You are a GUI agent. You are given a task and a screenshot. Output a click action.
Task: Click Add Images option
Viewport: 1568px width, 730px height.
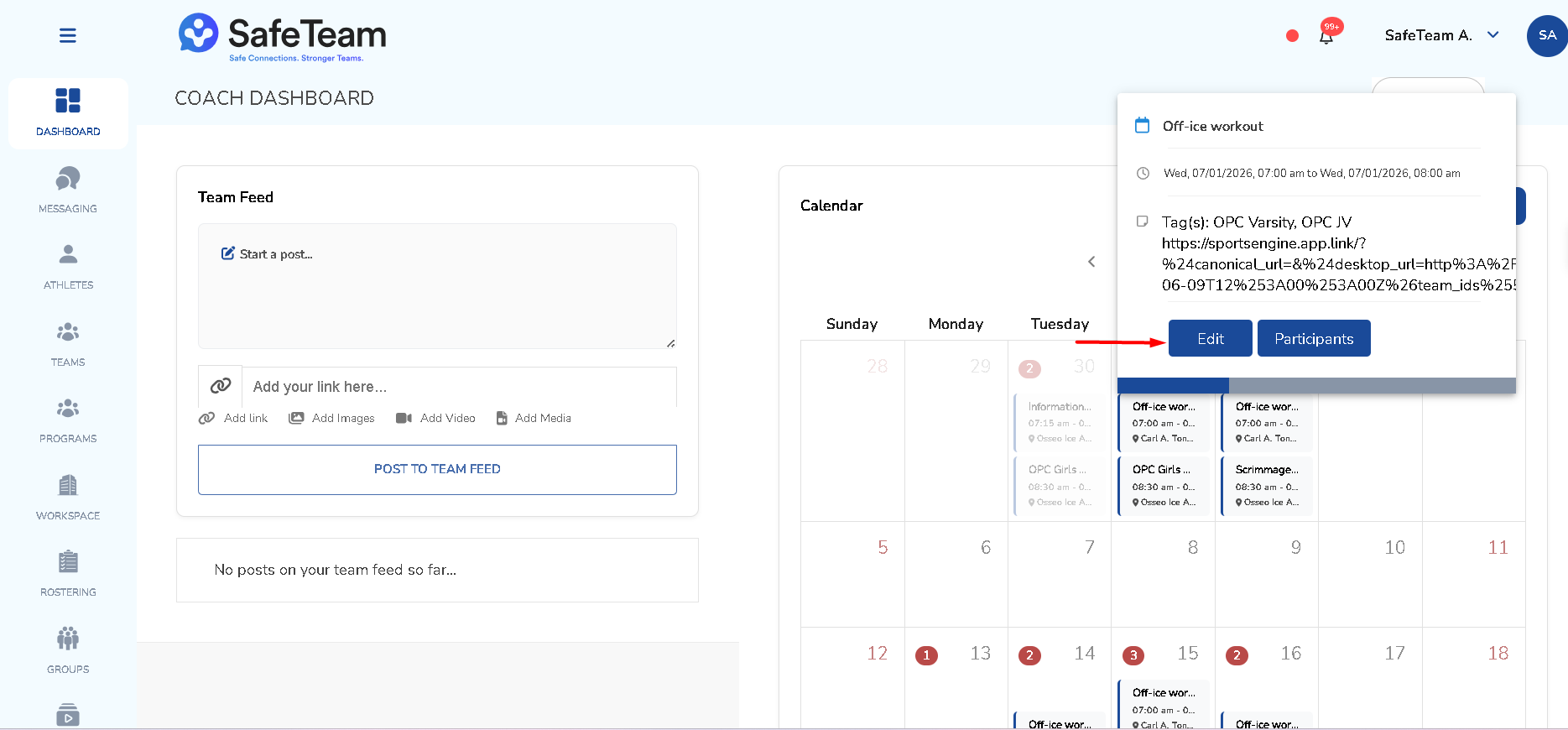point(332,418)
